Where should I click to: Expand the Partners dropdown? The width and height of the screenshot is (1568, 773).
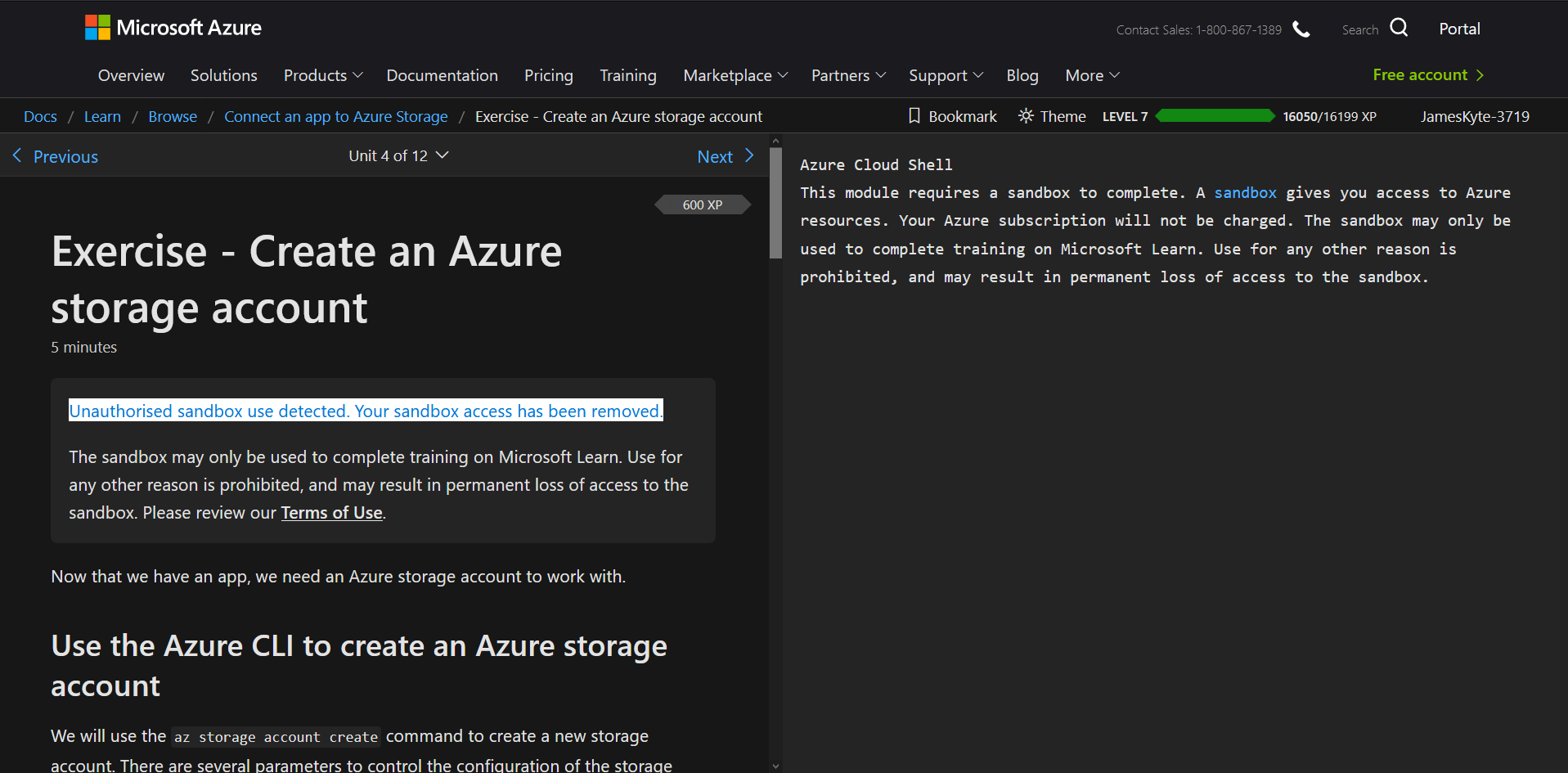848,75
